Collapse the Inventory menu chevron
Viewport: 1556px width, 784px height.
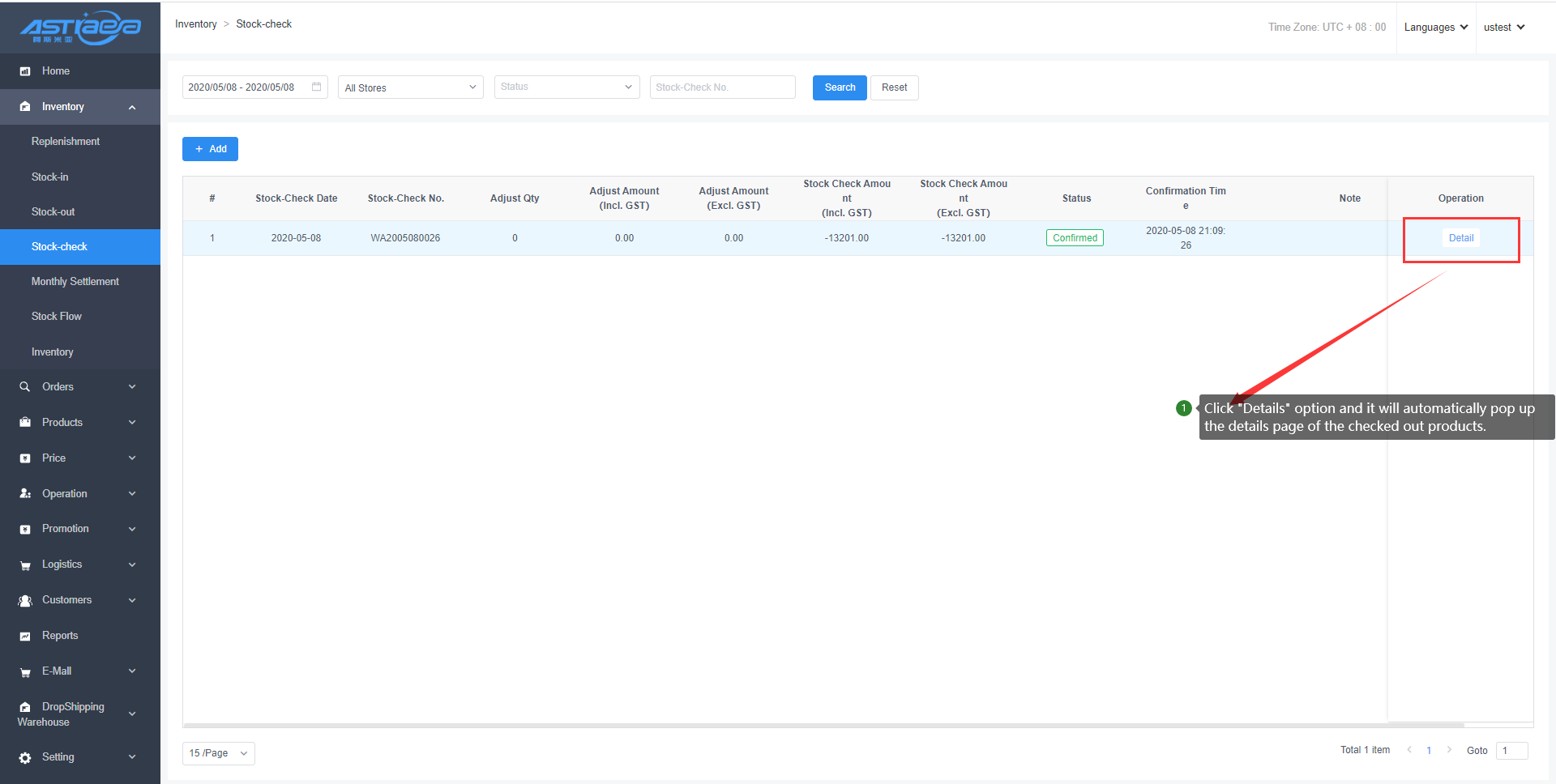132,107
